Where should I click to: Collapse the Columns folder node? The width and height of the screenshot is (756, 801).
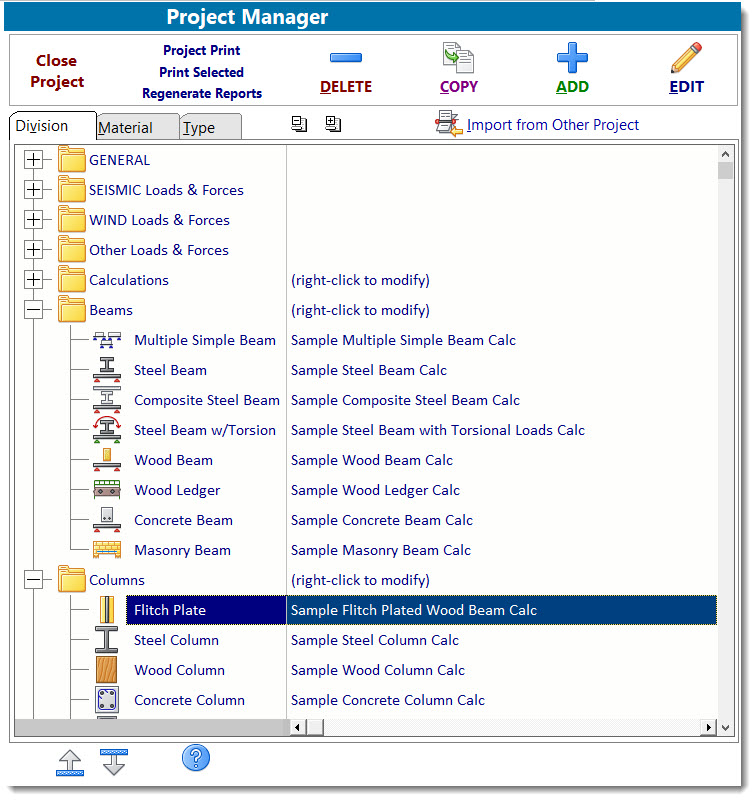pos(34,580)
